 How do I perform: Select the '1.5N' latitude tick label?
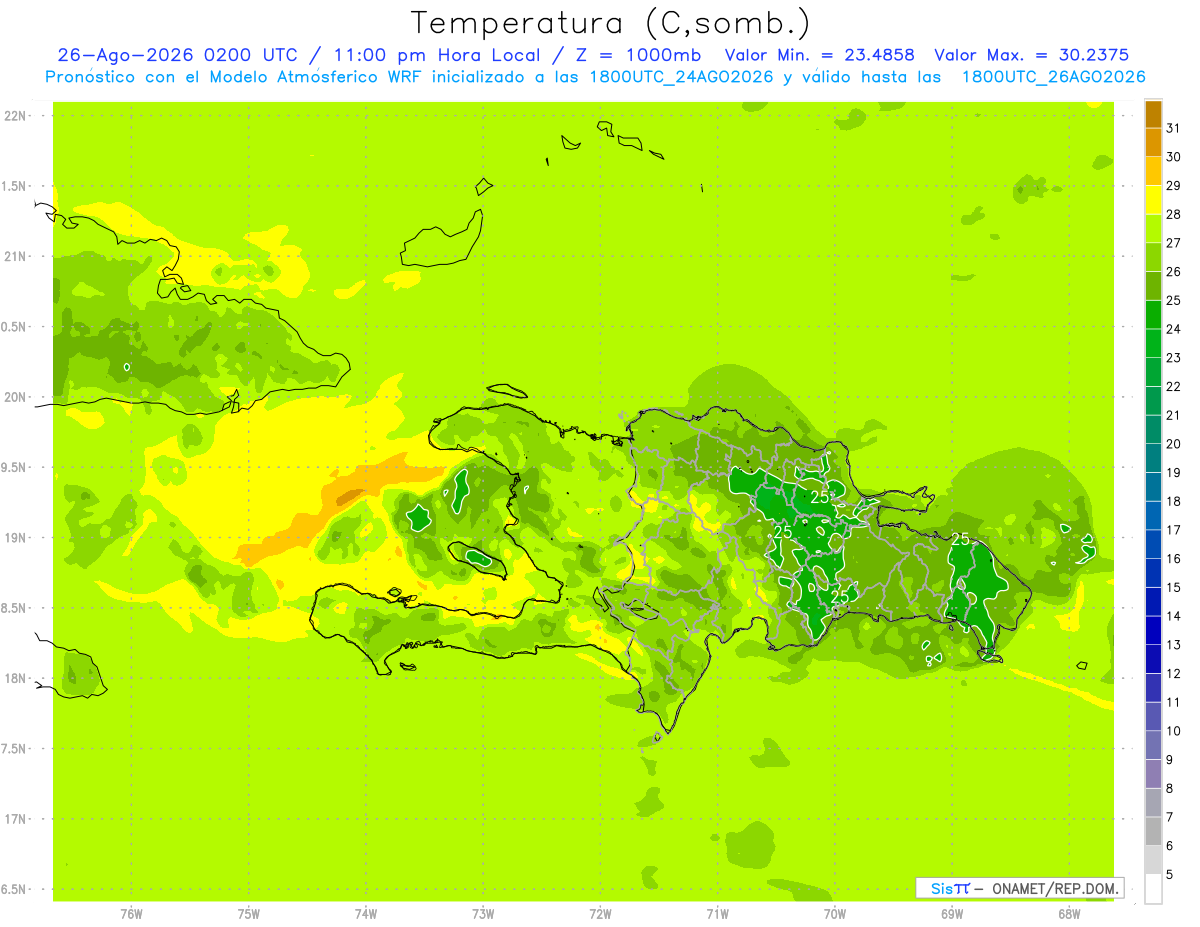[x=15, y=186]
